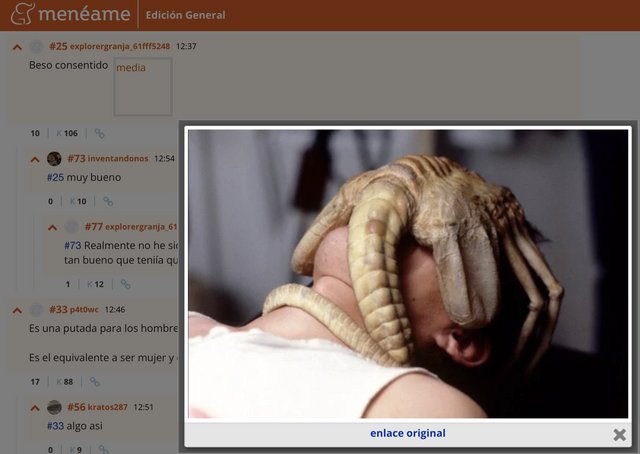Open avatar beside comment #77 author

click(x=72, y=227)
